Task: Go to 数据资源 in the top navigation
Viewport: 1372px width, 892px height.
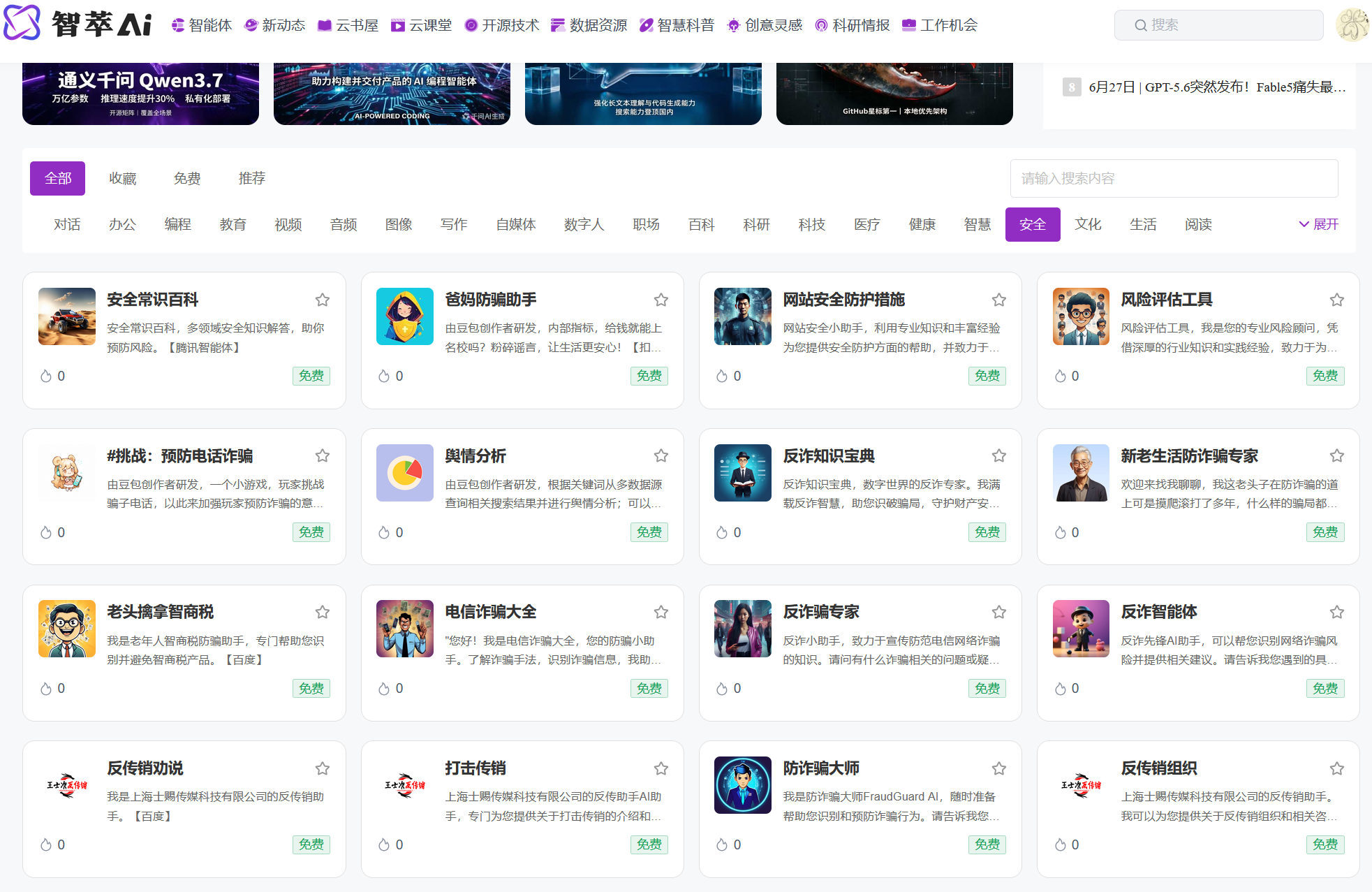Action: (x=589, y=25)
